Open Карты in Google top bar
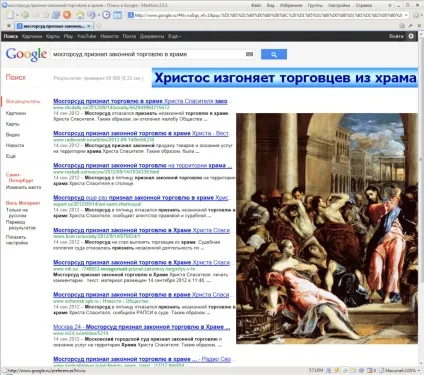This screenshot has height=375, width=424. 53,36
